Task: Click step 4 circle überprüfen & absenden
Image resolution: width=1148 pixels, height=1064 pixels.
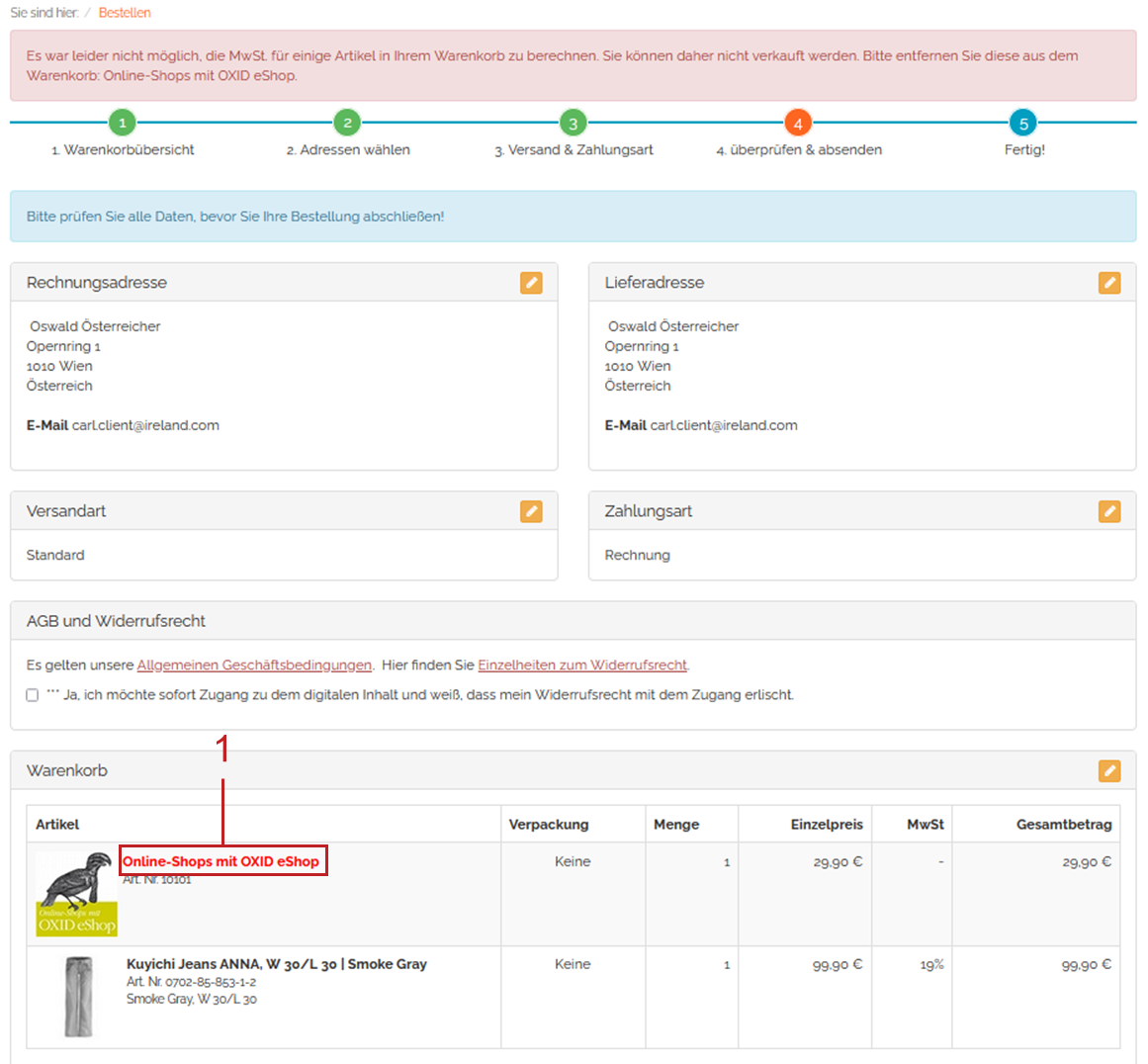Action: click(x=798, y=124)
